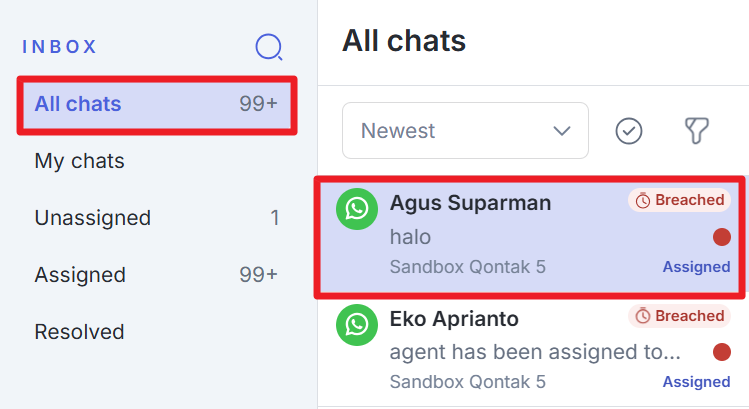Open the Newest sort dropdown
Image resolution: width=749 pixels, height=409 pixels.
464,131
